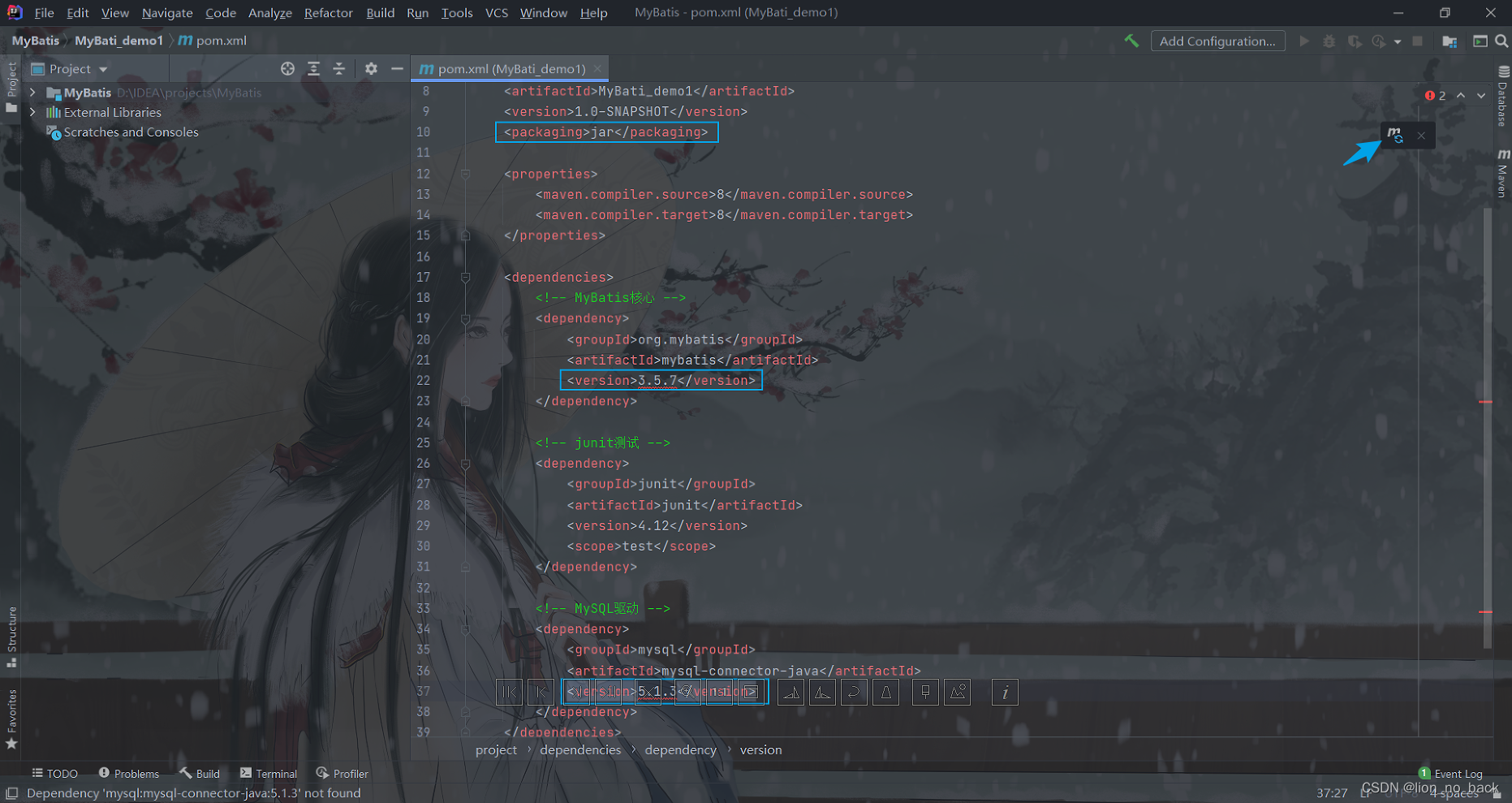This screenshot has width=1512, height=803.
Task: Click the editor vertical scrollbar
Action: pos(1487,428)
